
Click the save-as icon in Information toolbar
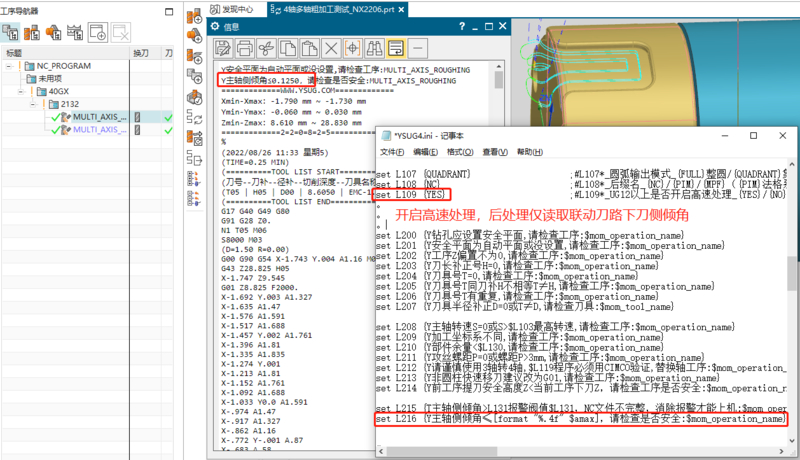click(222, 47)
